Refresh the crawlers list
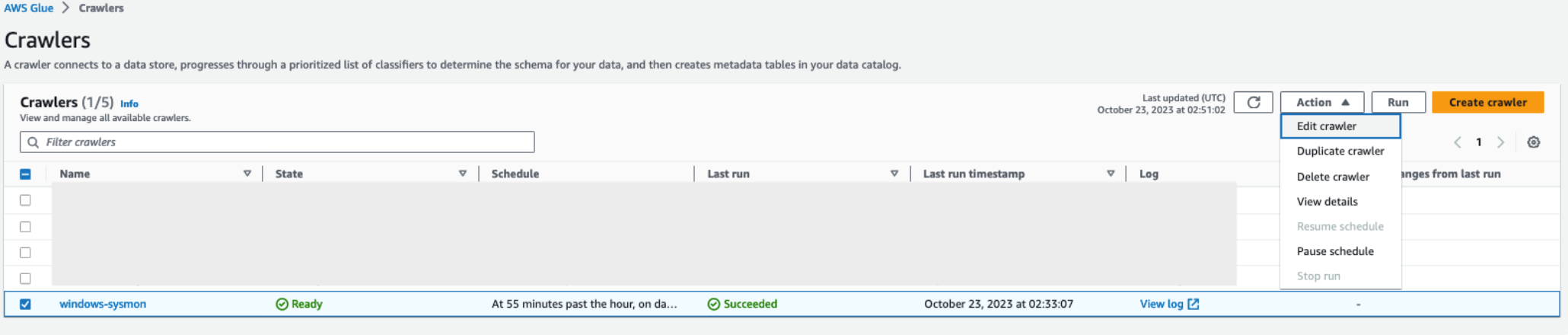 (x=1253, y=102)
